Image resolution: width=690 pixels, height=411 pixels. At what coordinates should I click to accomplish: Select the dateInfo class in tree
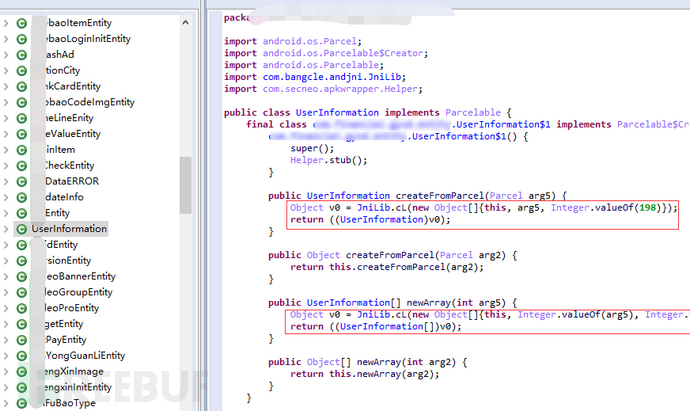pyautogui.click(x=64, y=197)
